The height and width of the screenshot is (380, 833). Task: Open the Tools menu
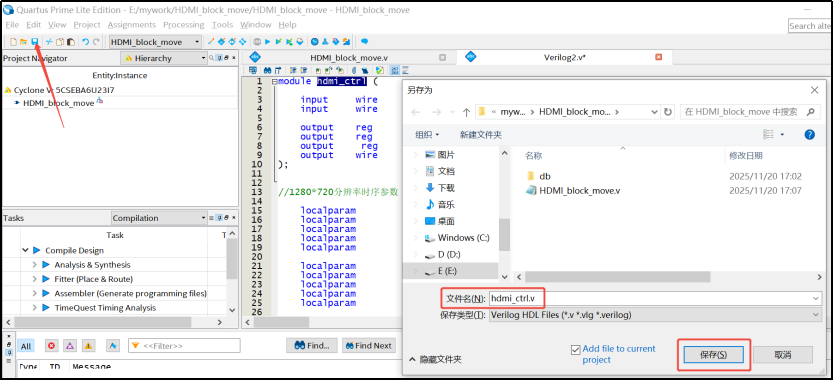(222, 24)
